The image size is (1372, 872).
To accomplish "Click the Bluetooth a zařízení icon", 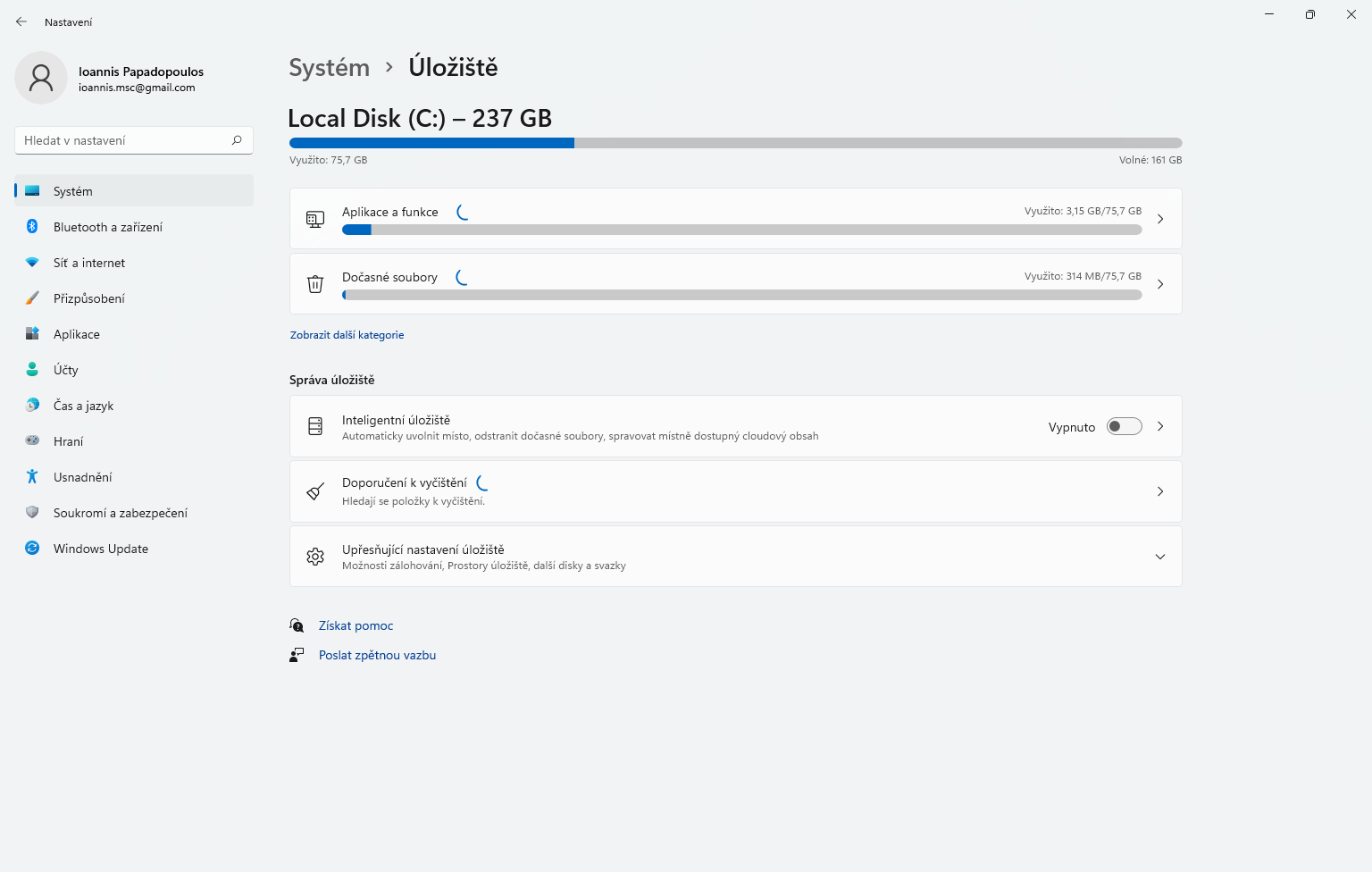I will (x=32, y=227).
